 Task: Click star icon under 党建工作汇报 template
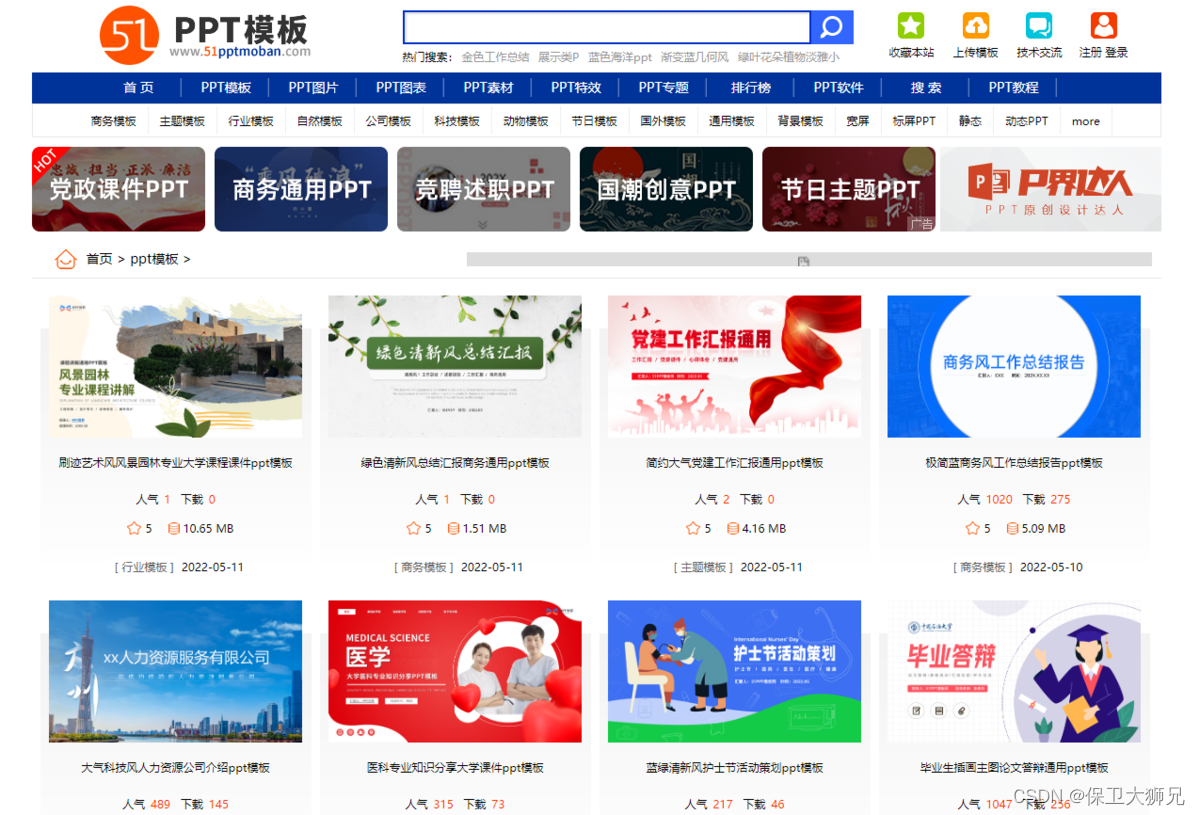point(693,528)
